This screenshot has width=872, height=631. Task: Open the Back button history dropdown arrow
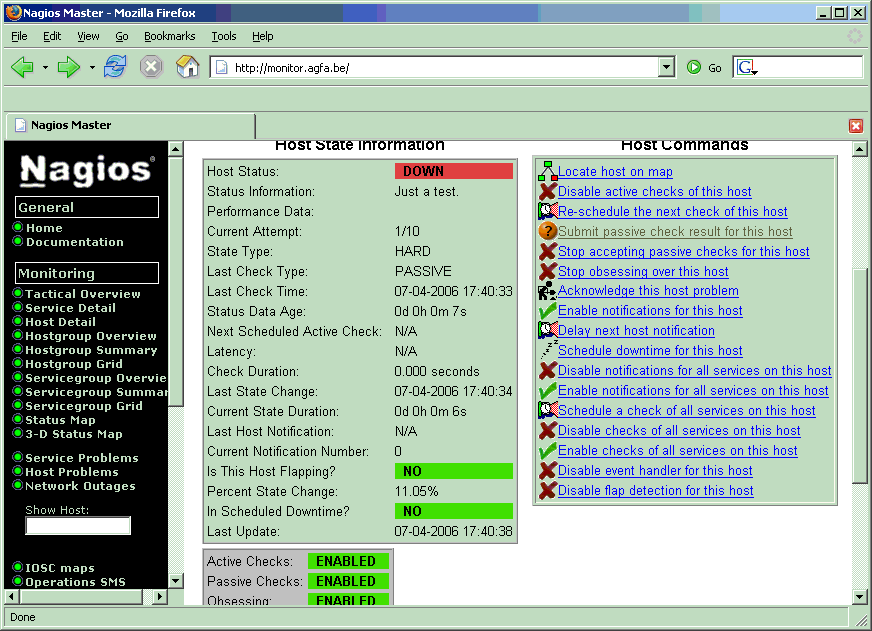point(45,68)
